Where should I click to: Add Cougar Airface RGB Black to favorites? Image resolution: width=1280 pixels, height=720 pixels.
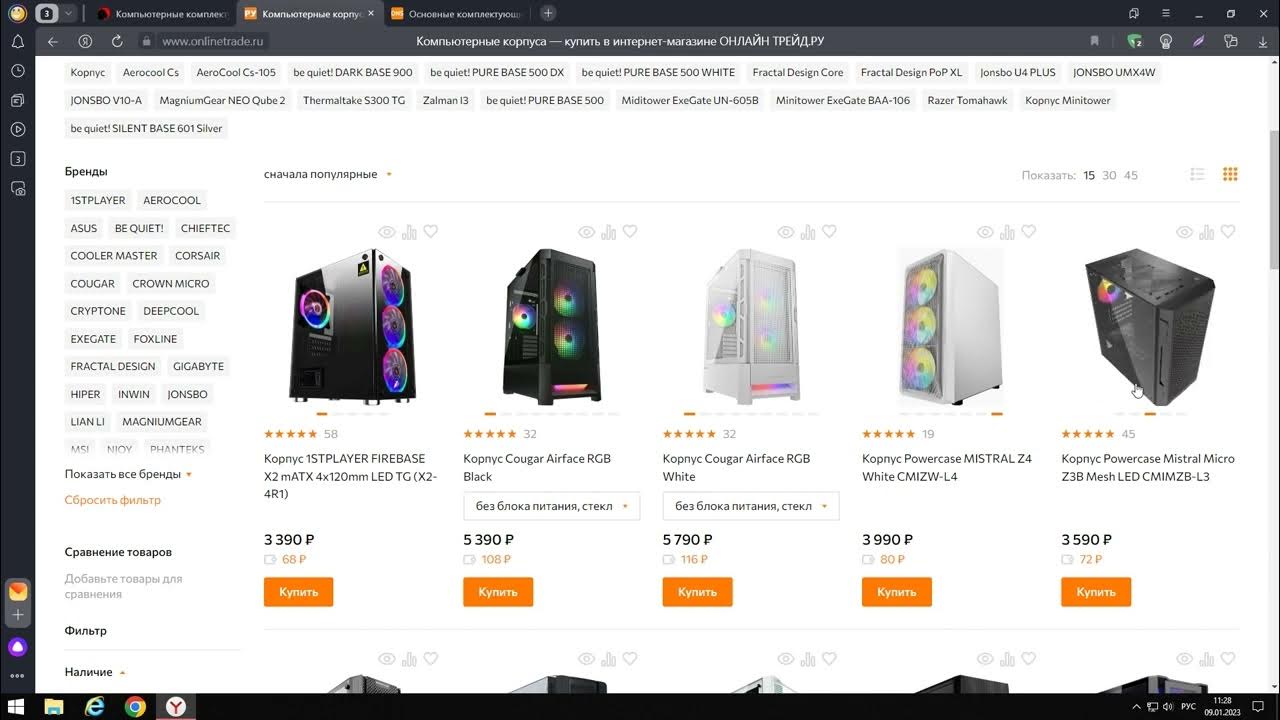630,232
